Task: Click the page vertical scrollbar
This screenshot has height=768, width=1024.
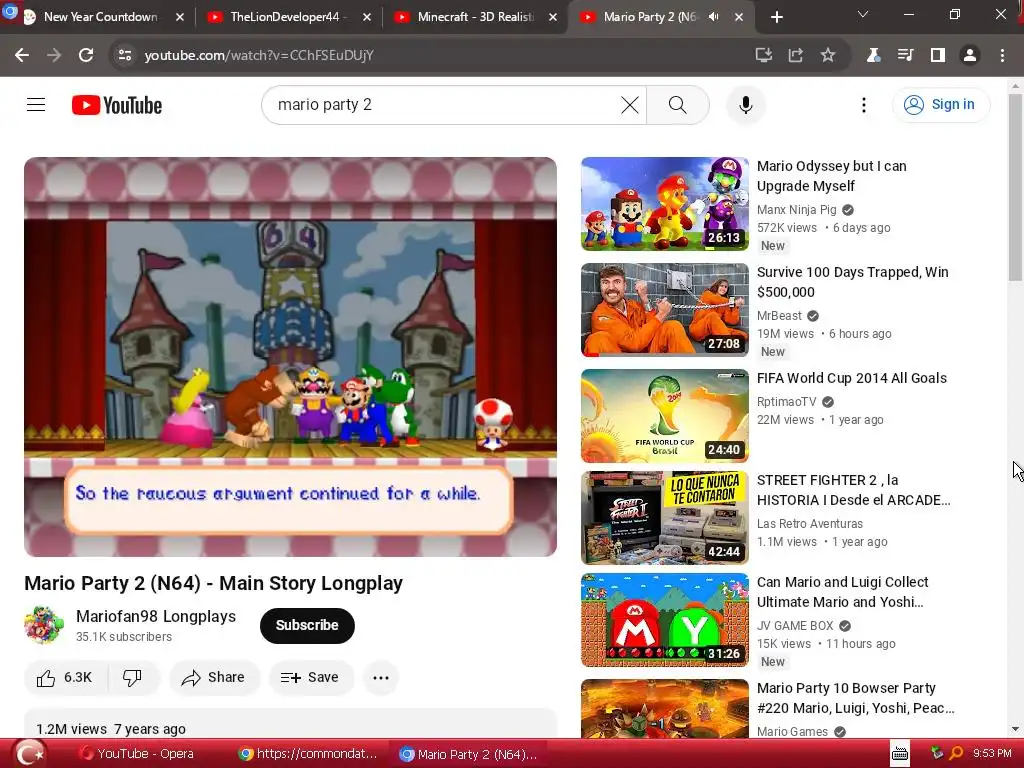Action: [x=1016, y=187]
